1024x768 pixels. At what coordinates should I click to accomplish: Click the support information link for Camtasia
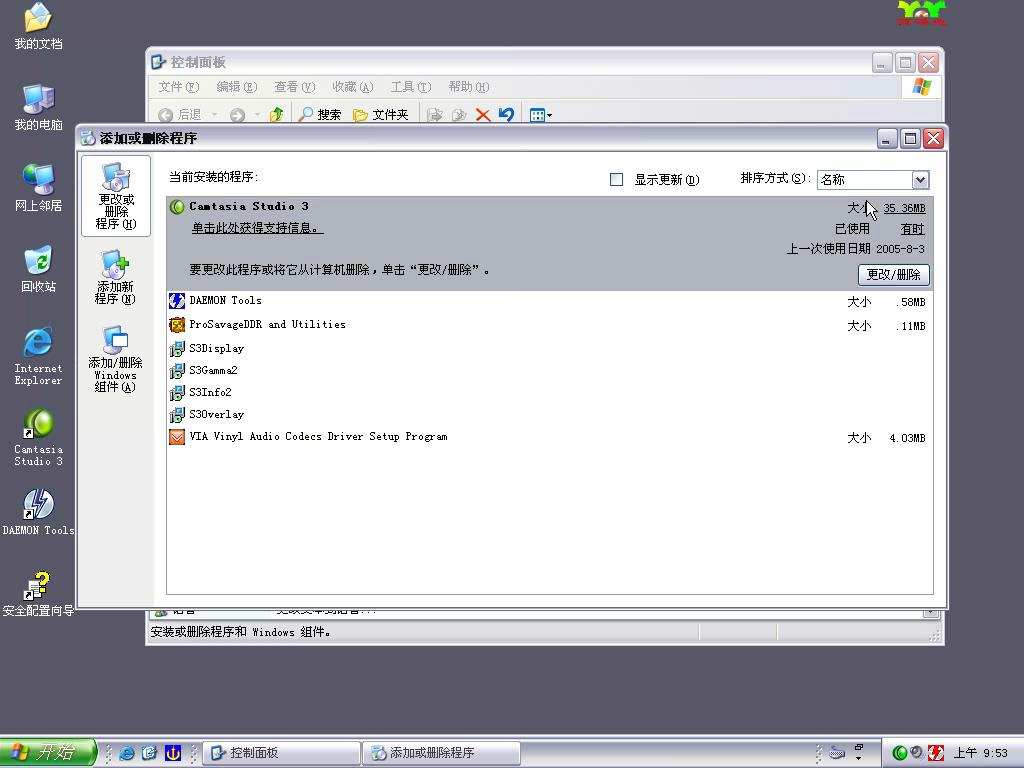coord(257,228)
